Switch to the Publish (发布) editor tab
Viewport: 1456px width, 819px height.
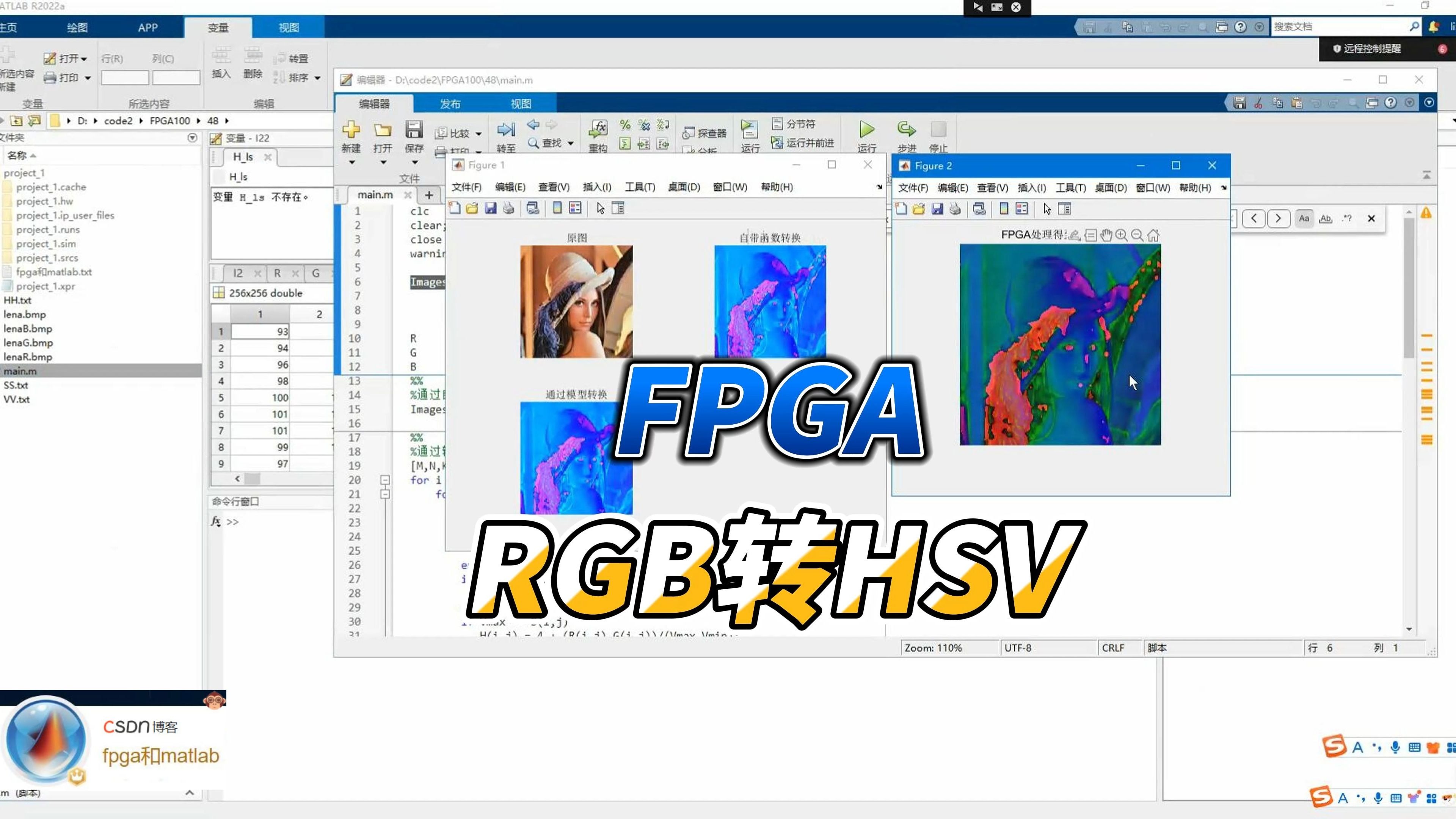[450, 104]
